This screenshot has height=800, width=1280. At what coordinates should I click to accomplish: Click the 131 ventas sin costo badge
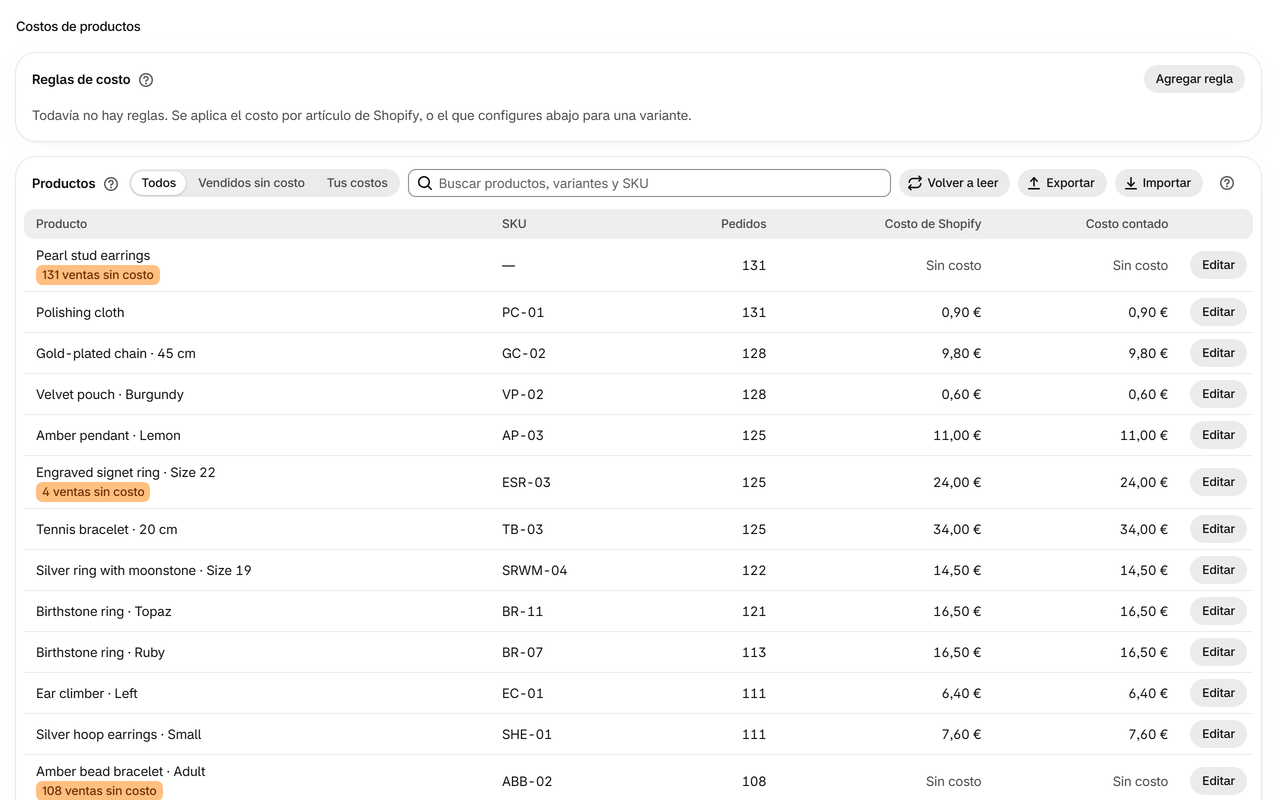(98, 275)
